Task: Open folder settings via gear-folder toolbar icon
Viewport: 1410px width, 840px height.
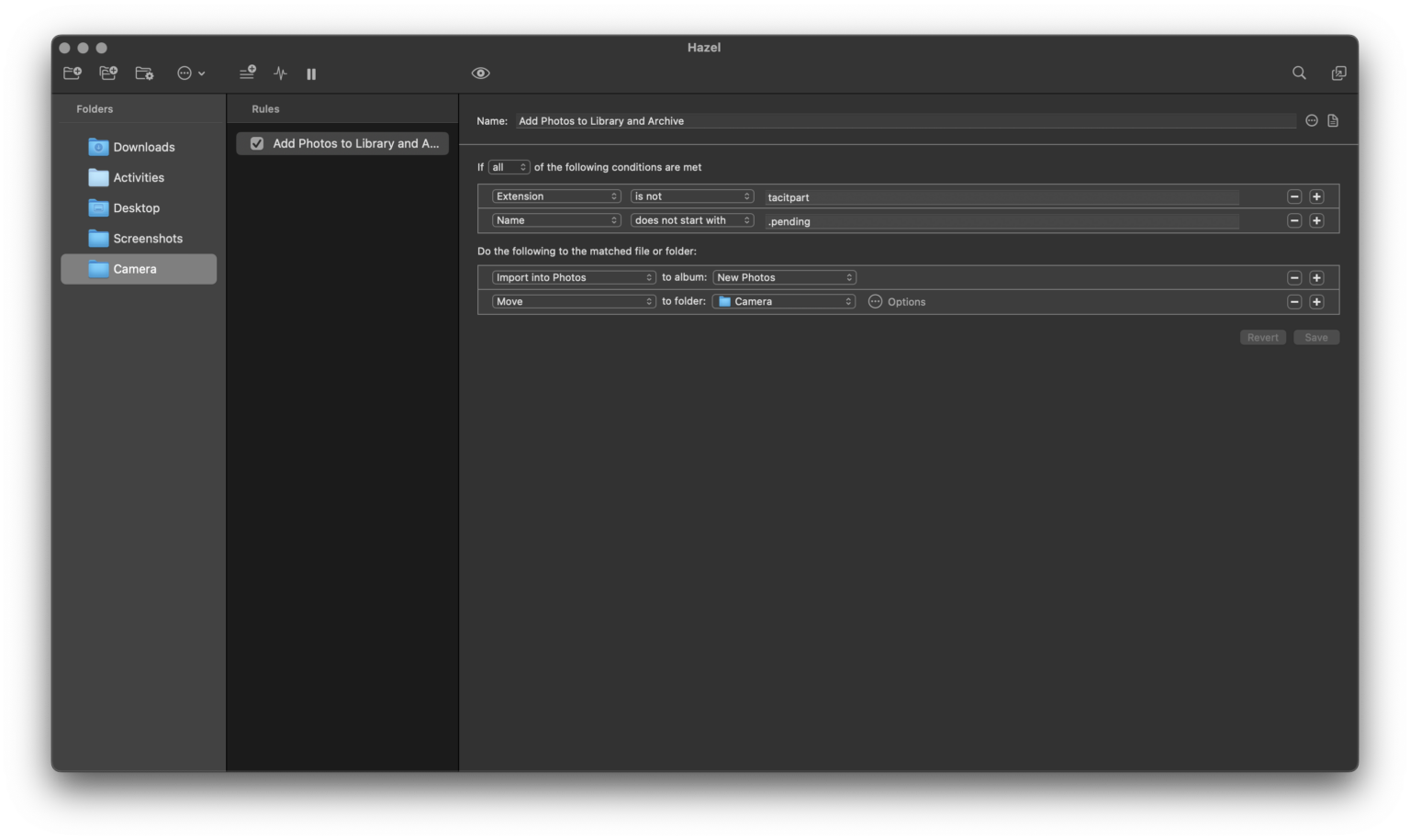Action: click(x=143, y=73)
